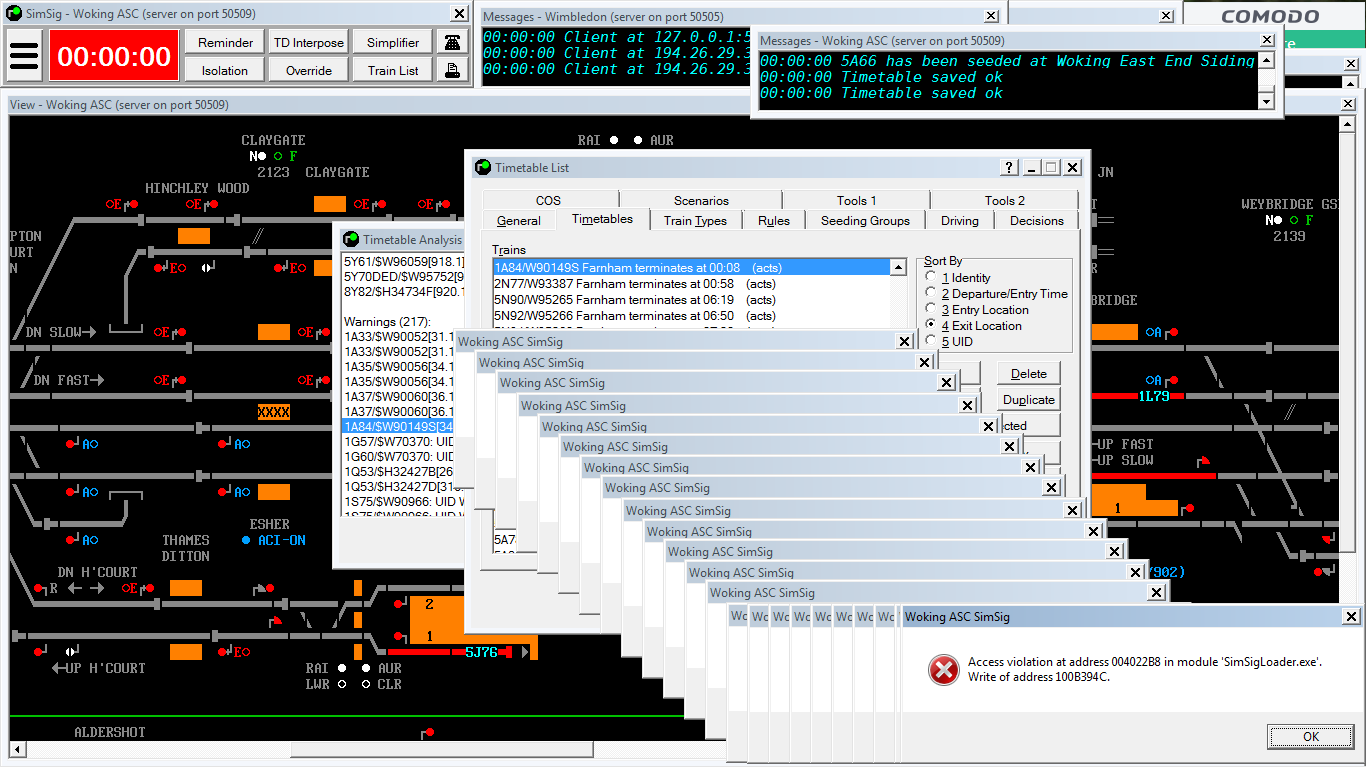Switch to the Scenarios tab
1366x768 pixels.
(x=701, y=200)
